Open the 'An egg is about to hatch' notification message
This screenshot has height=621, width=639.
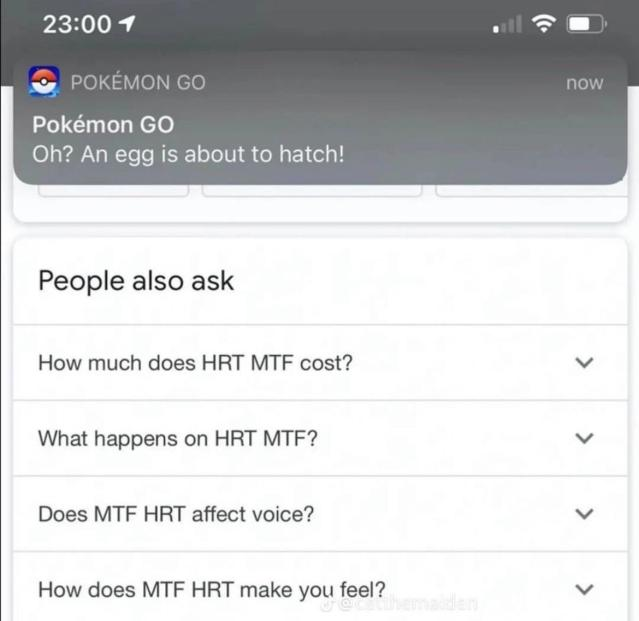pyautogui.click(x=188, y=155)
